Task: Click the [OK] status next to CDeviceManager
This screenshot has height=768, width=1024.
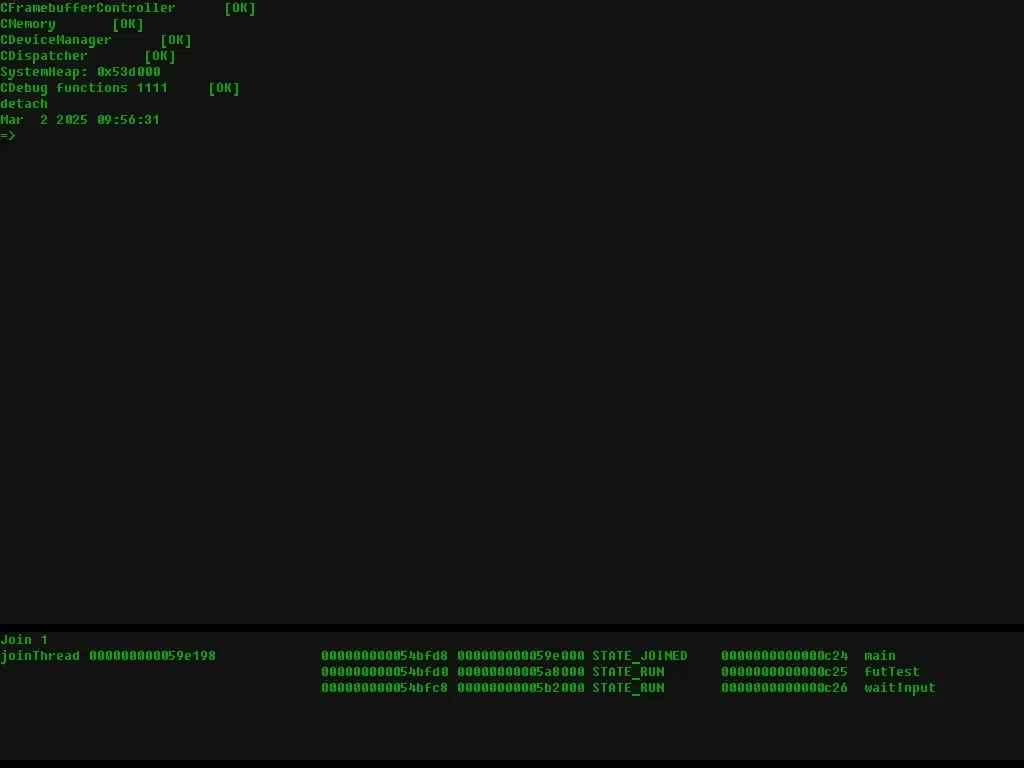Action: tap(176, 40)
